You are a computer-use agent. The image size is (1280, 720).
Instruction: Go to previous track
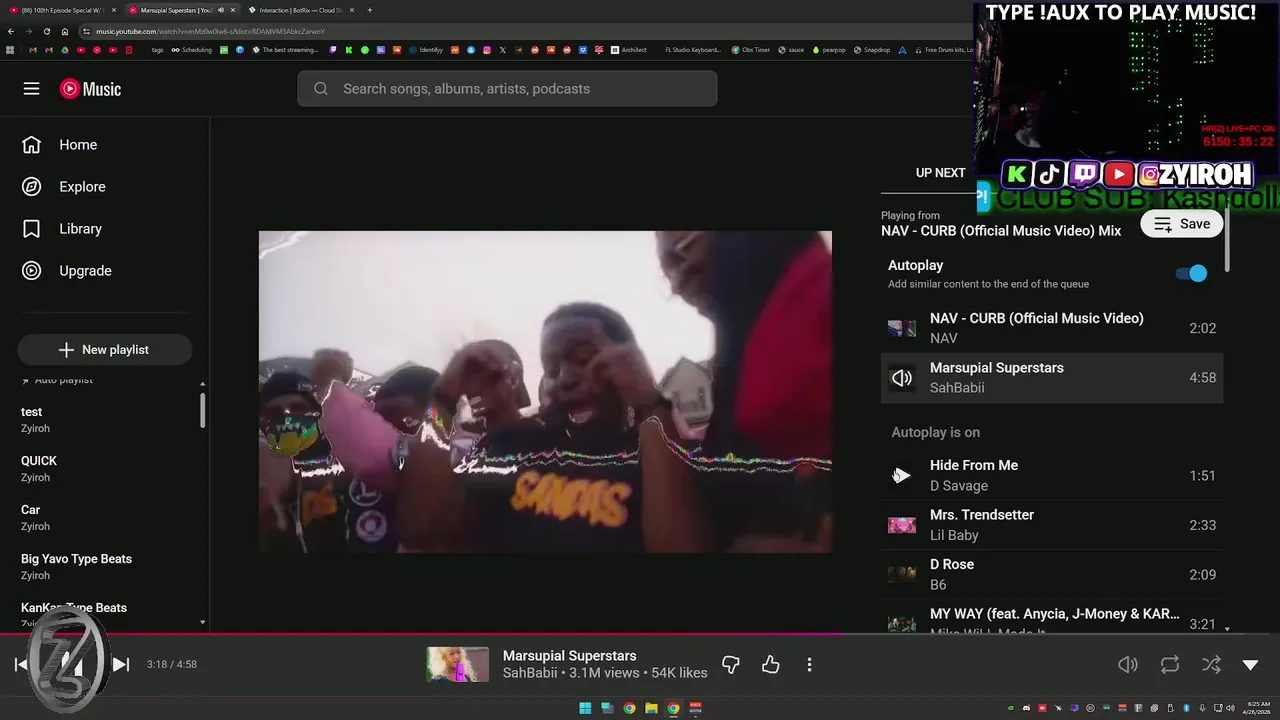[x=21, y=665]
